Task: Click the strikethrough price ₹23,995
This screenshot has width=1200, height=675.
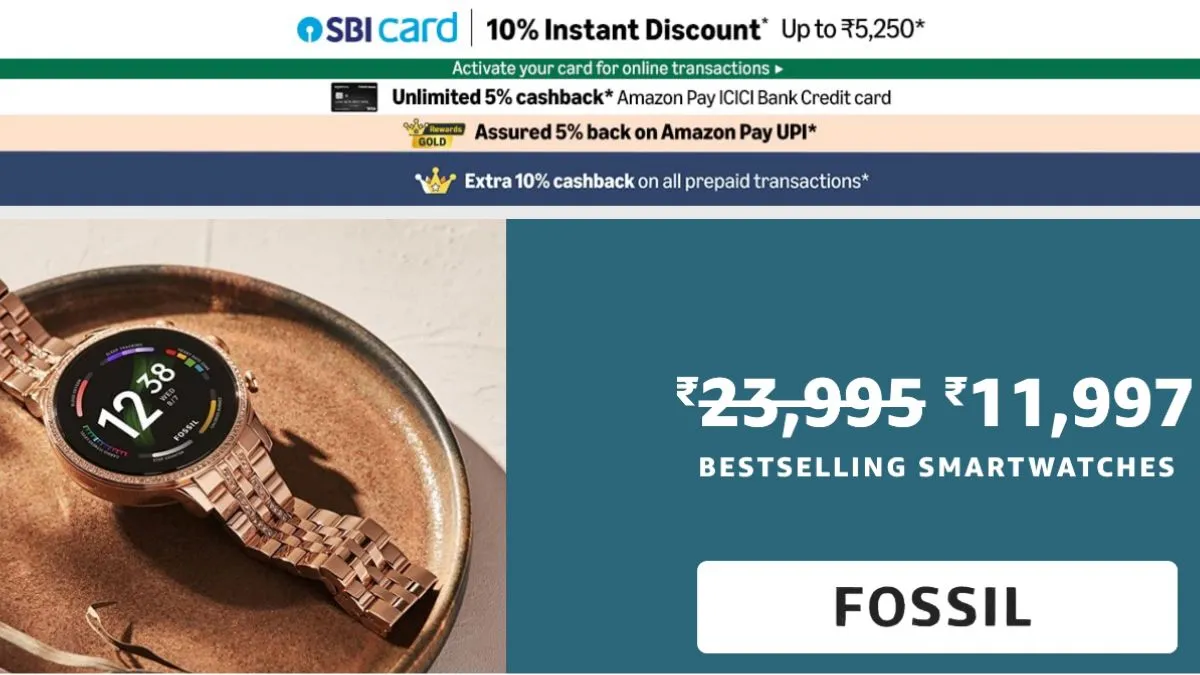Action: click(x=799, y=403)
